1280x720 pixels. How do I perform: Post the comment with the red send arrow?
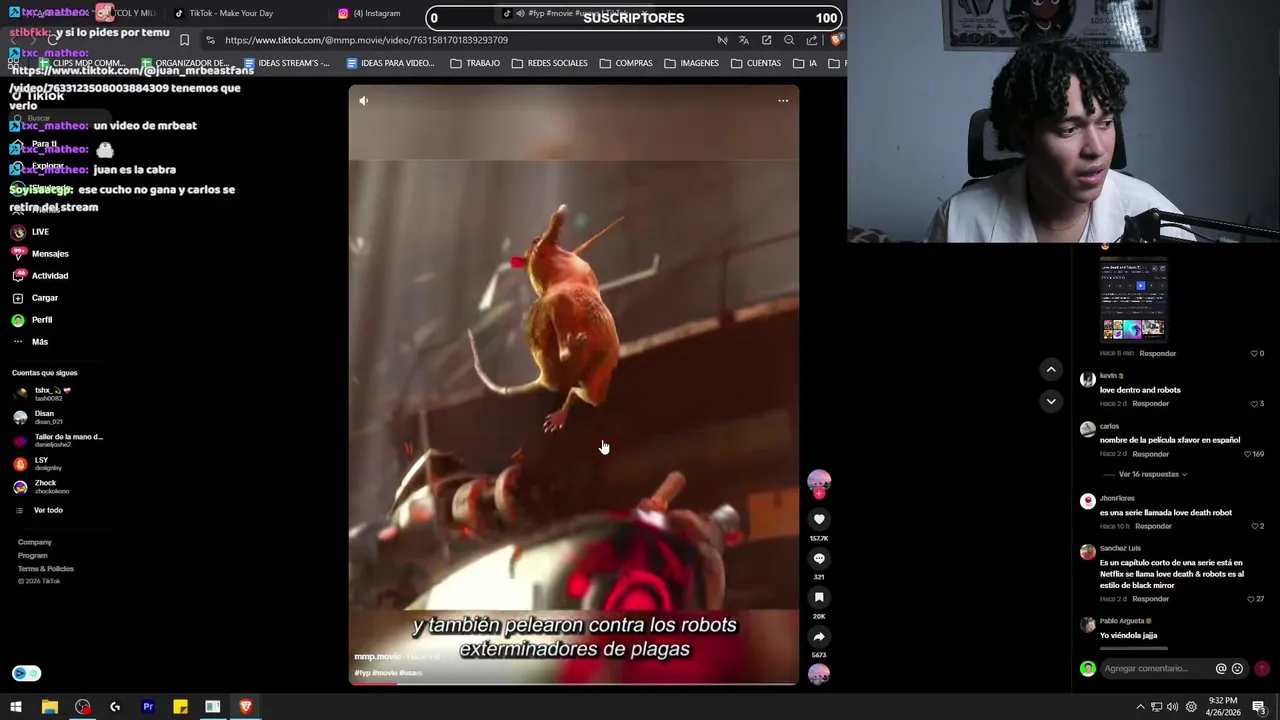click(x=1262, y=668)
